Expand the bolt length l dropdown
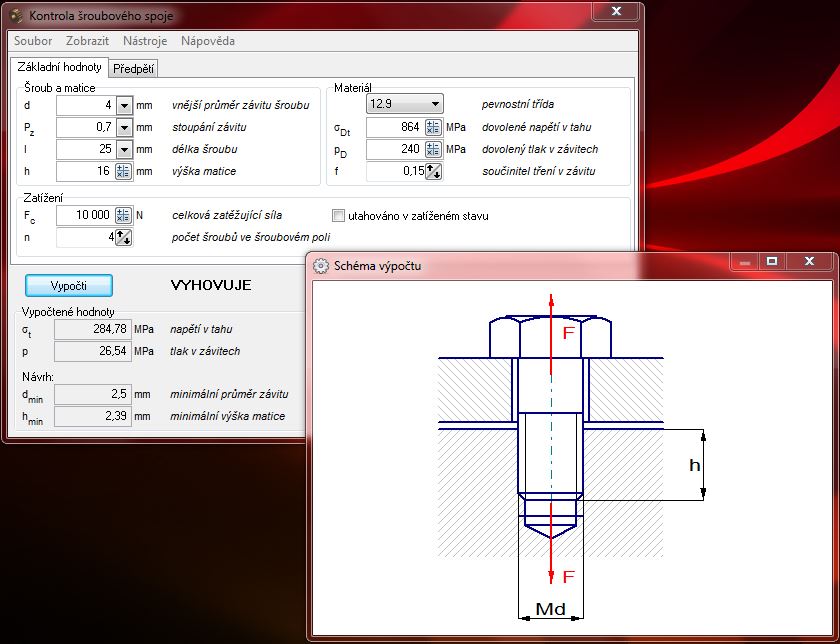This screenshot has width=840, height=644. pyautogui.click(x=123, y=149)
